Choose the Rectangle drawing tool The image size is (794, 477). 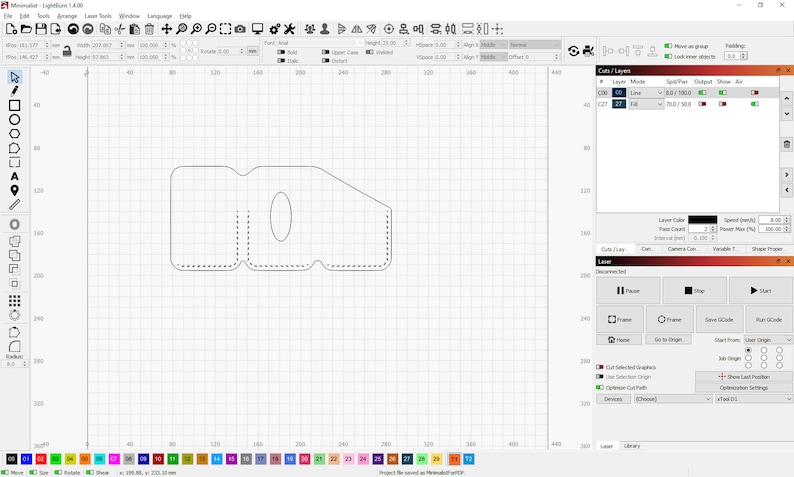tap(14, 105)
